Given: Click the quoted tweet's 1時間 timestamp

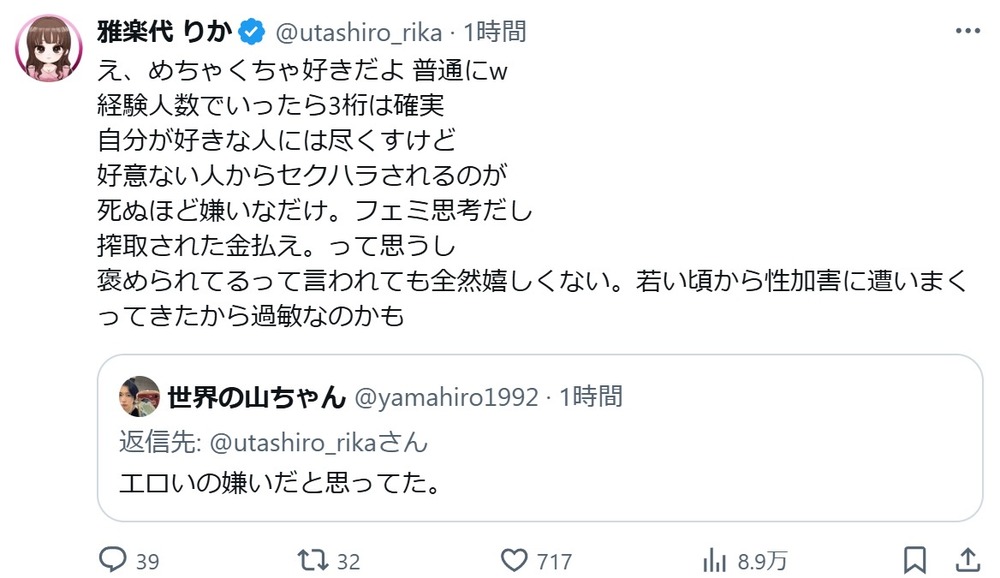Looking at the screenshot, I should pos(591,397).
